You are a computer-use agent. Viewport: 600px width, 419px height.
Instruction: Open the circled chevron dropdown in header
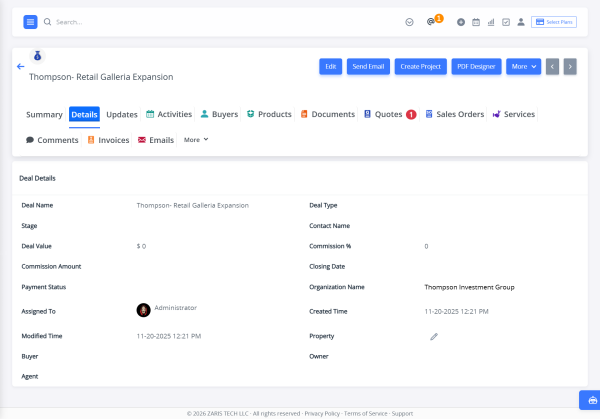(409, 22)
